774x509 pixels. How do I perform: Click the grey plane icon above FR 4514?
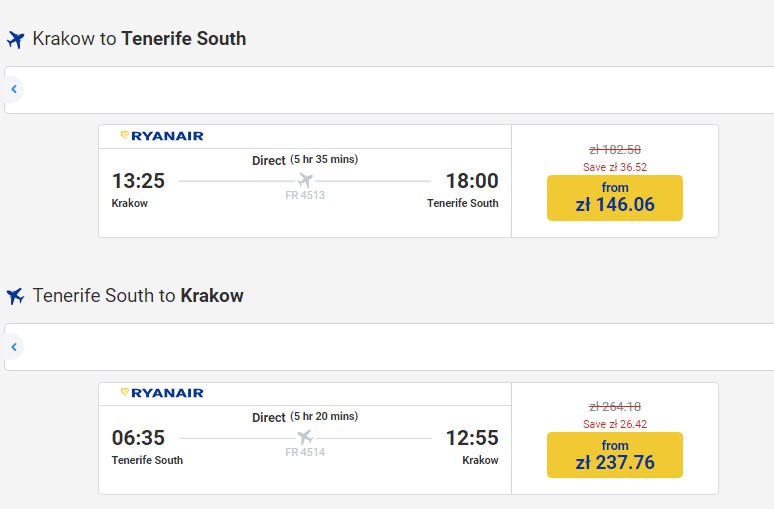305,438
